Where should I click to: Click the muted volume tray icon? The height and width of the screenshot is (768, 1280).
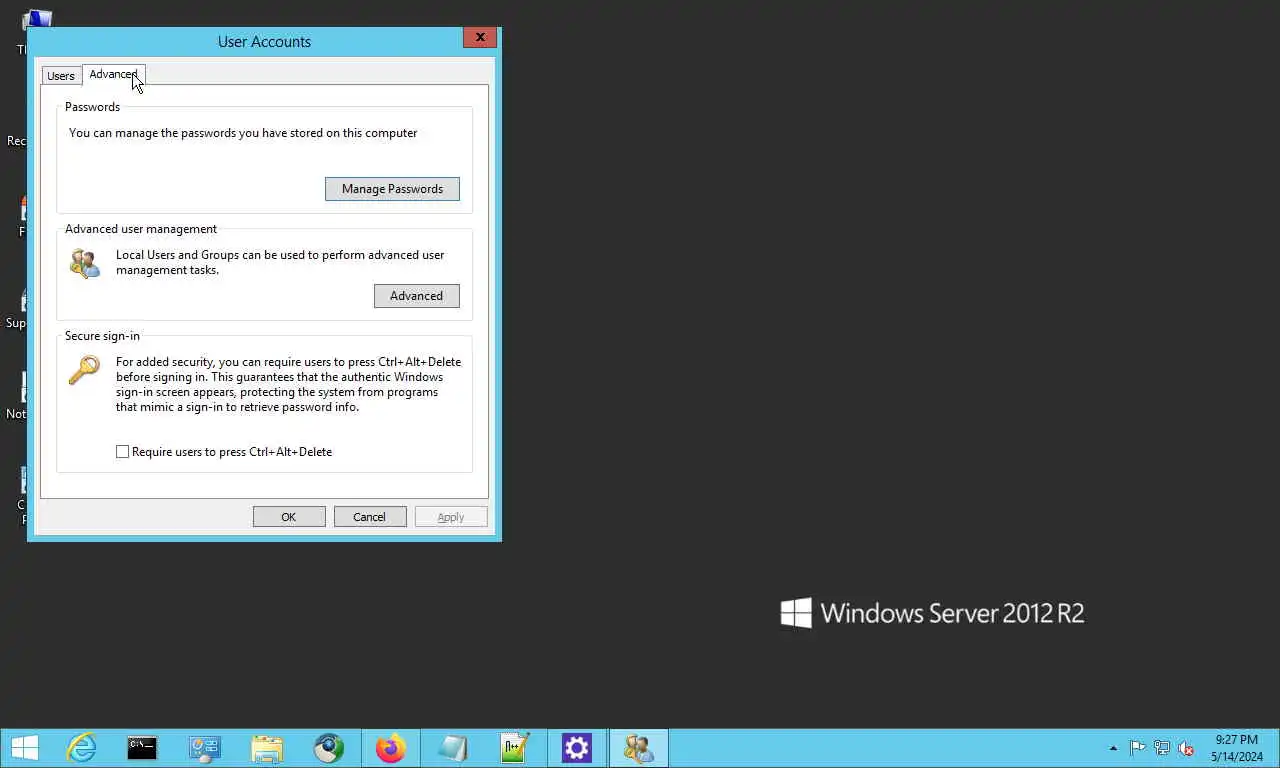(x=1186, y=748)
